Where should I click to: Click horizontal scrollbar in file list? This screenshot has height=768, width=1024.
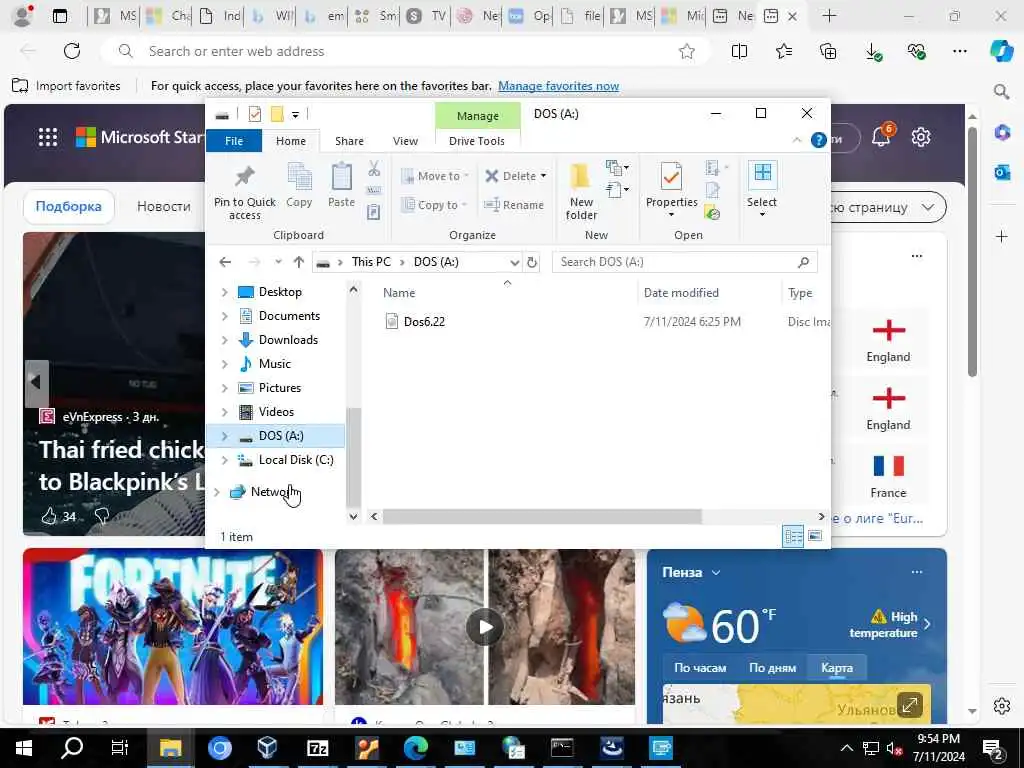click(x=542, y=517)
